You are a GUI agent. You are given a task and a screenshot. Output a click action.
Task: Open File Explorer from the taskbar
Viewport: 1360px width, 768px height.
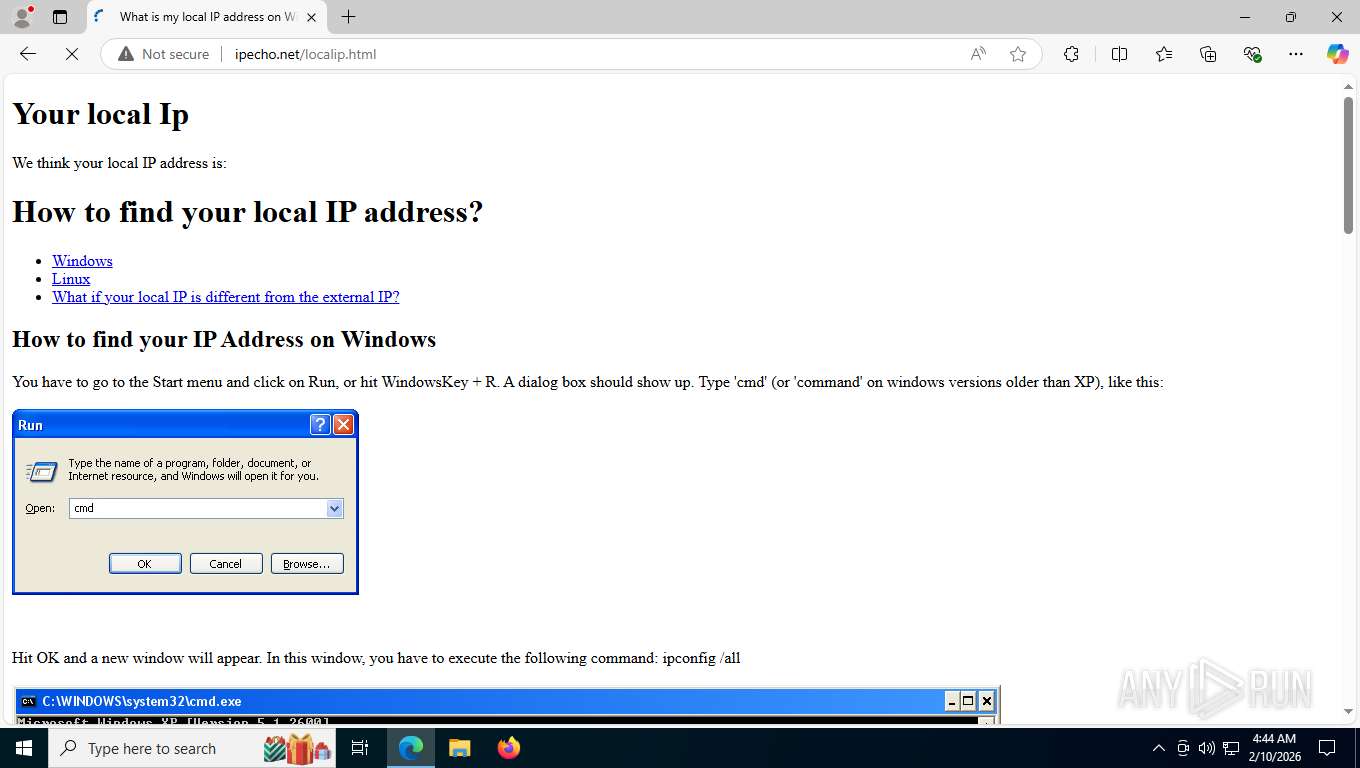(459, 748)
